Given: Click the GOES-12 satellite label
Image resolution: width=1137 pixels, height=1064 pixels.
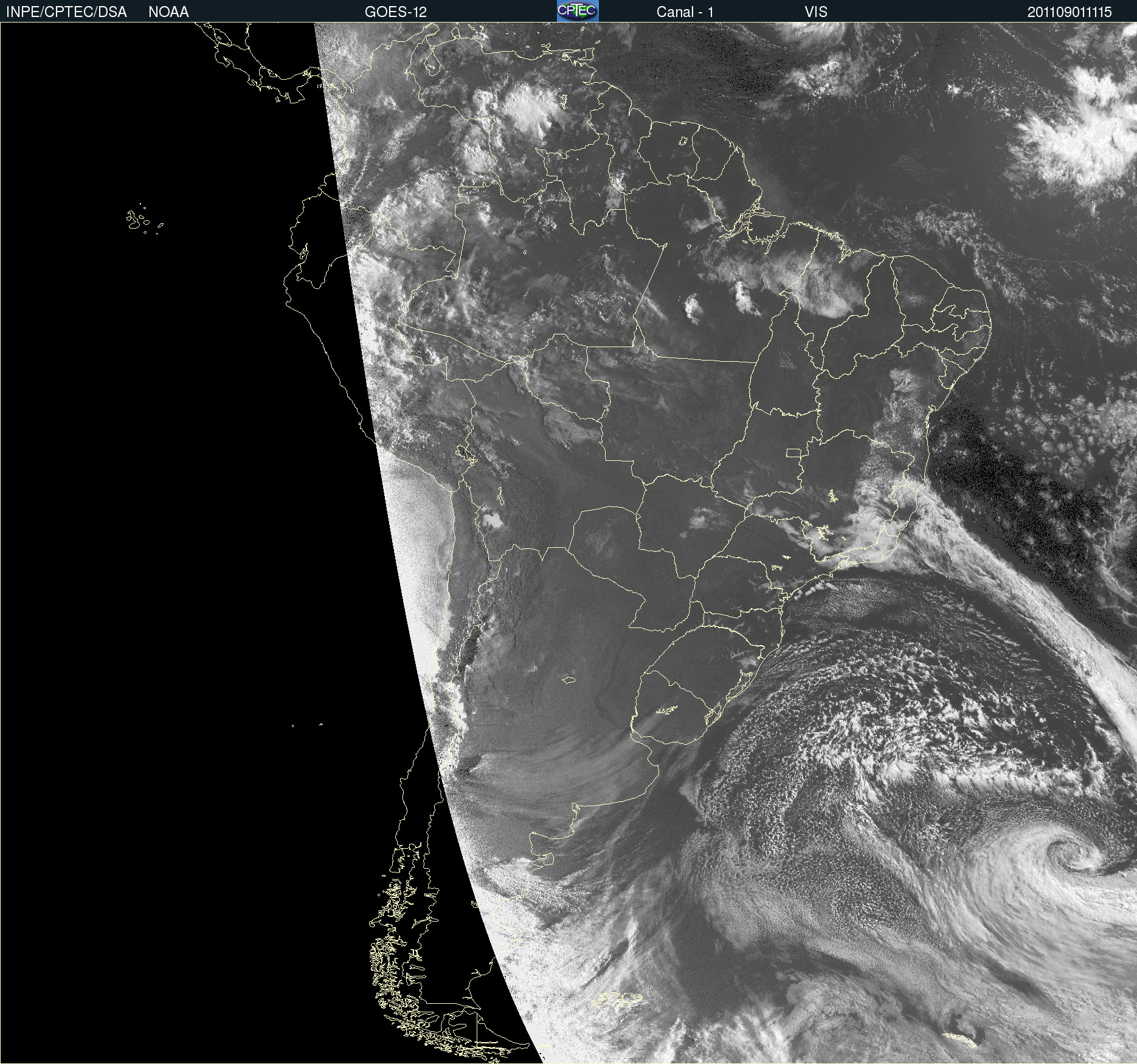Looking at the screenshot, I should click(x=396, y=12).
